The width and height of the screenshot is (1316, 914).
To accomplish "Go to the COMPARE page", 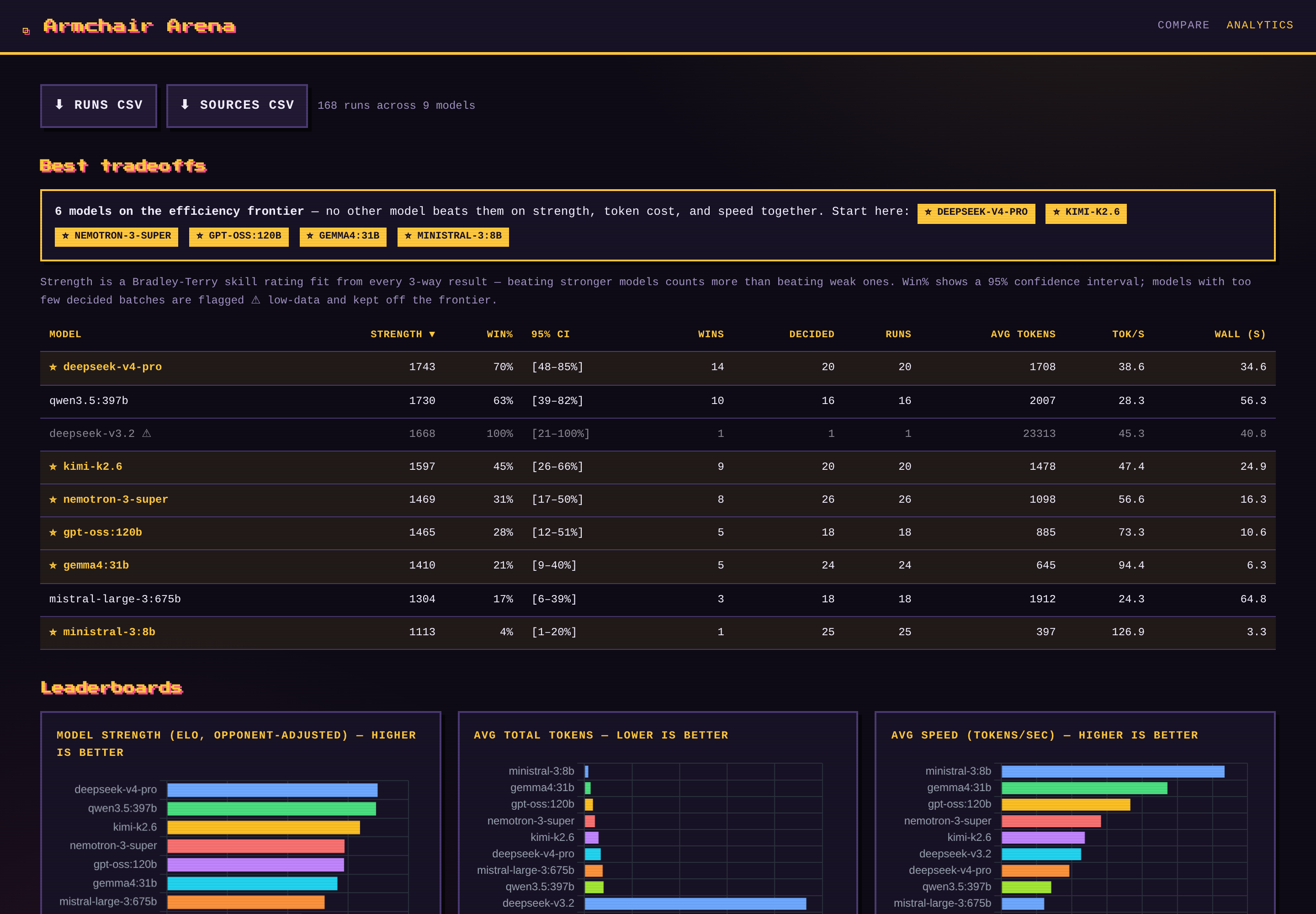I will (1183, 25).
